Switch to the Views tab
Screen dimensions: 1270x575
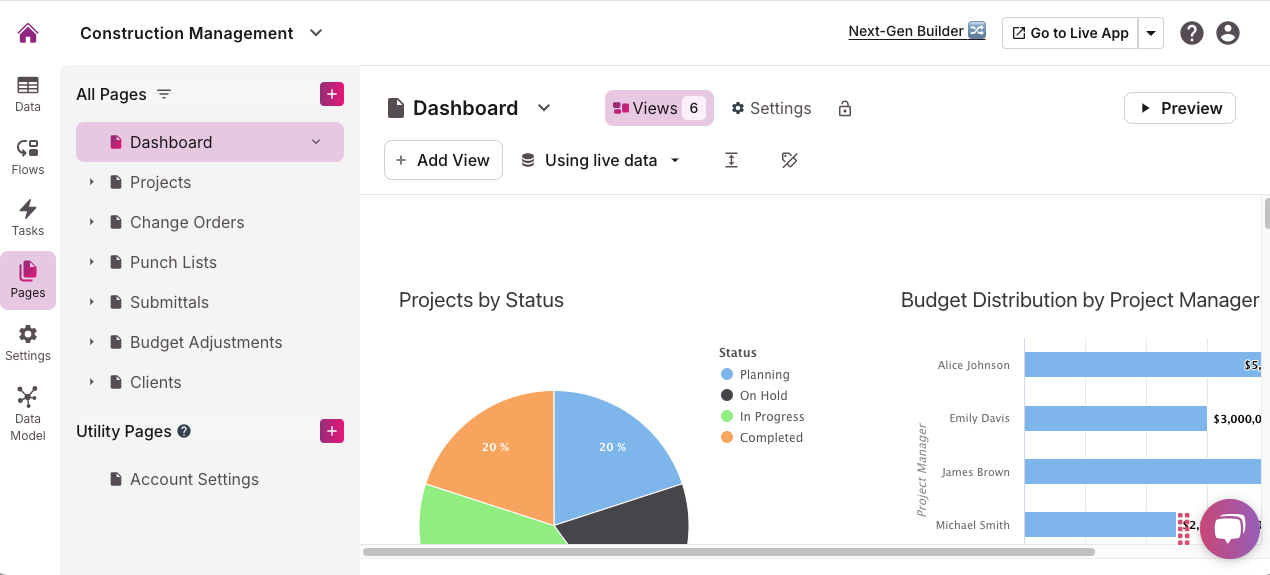point(658,108)
